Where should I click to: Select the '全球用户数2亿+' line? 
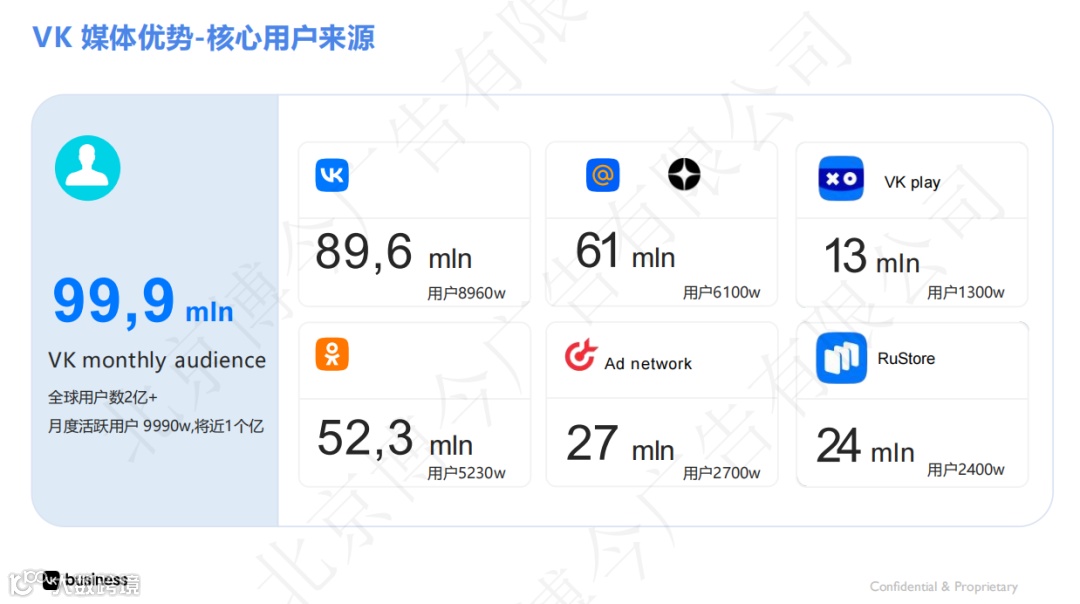[x=103, y=397]
